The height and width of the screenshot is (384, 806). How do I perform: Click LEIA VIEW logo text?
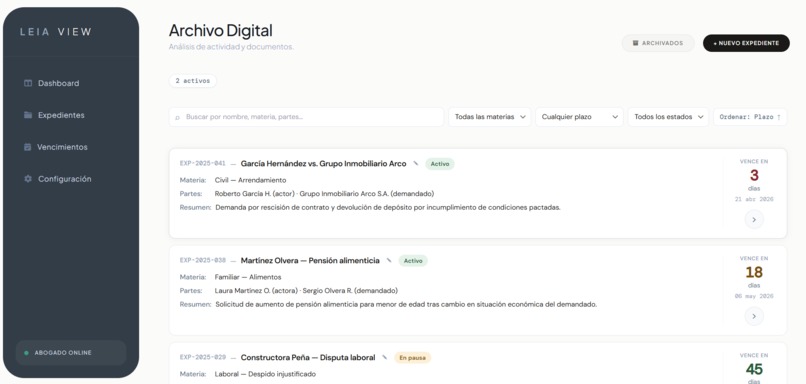pyautogui.click(x=56, y=32)
